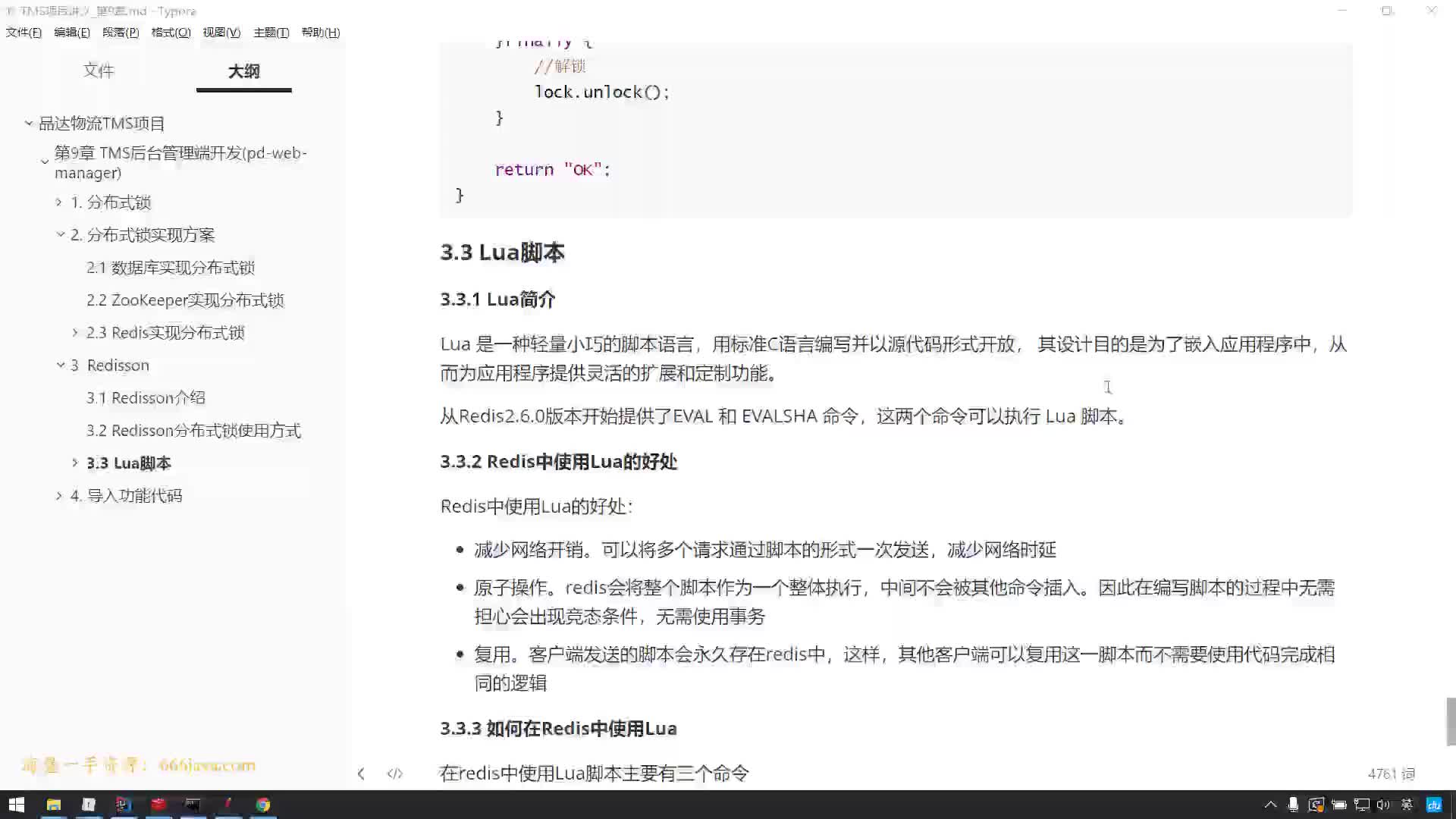Viewport: 1456px width, 819px height.
Task: Jump to 1. 分布式锁 in outline
Action: pos(111,202)
